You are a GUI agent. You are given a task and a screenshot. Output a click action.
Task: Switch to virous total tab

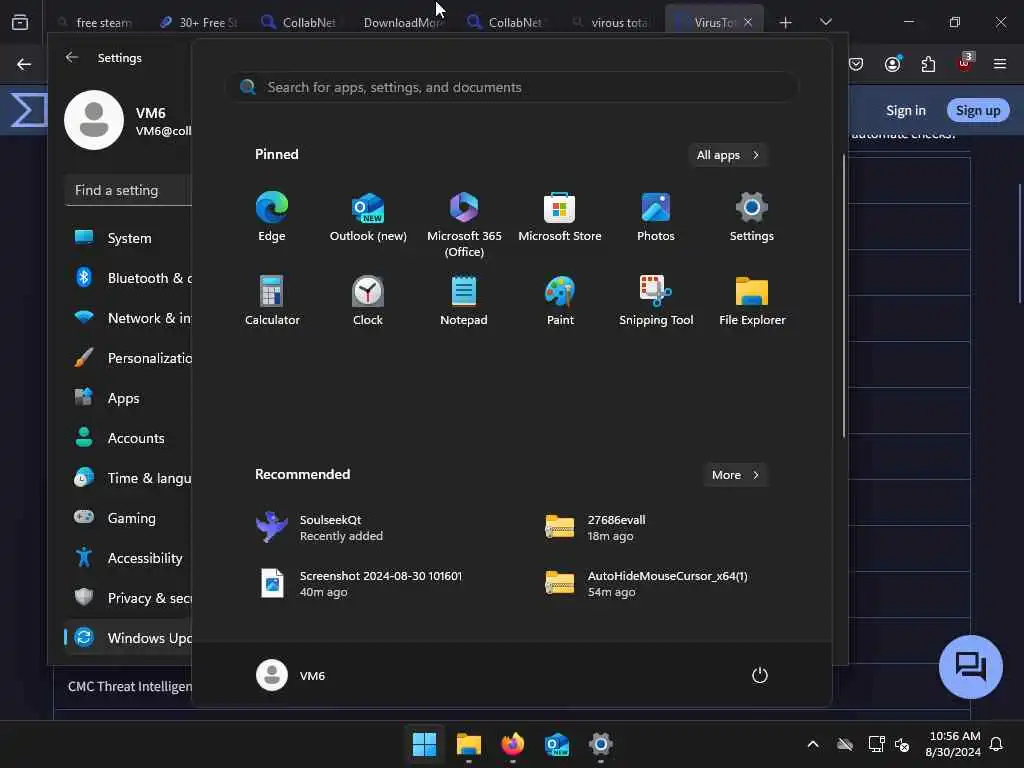[x=611, y=23]
